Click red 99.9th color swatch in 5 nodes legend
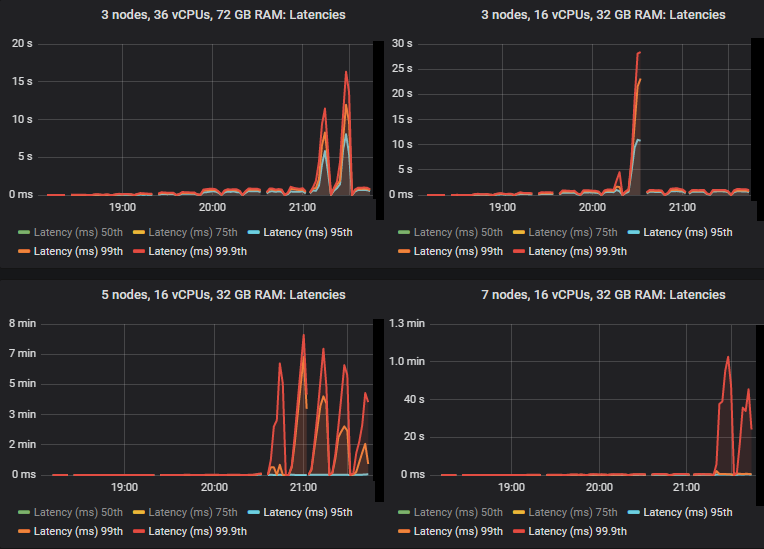The width and height of the screenshot is (764, 549). tap(138, 531)
